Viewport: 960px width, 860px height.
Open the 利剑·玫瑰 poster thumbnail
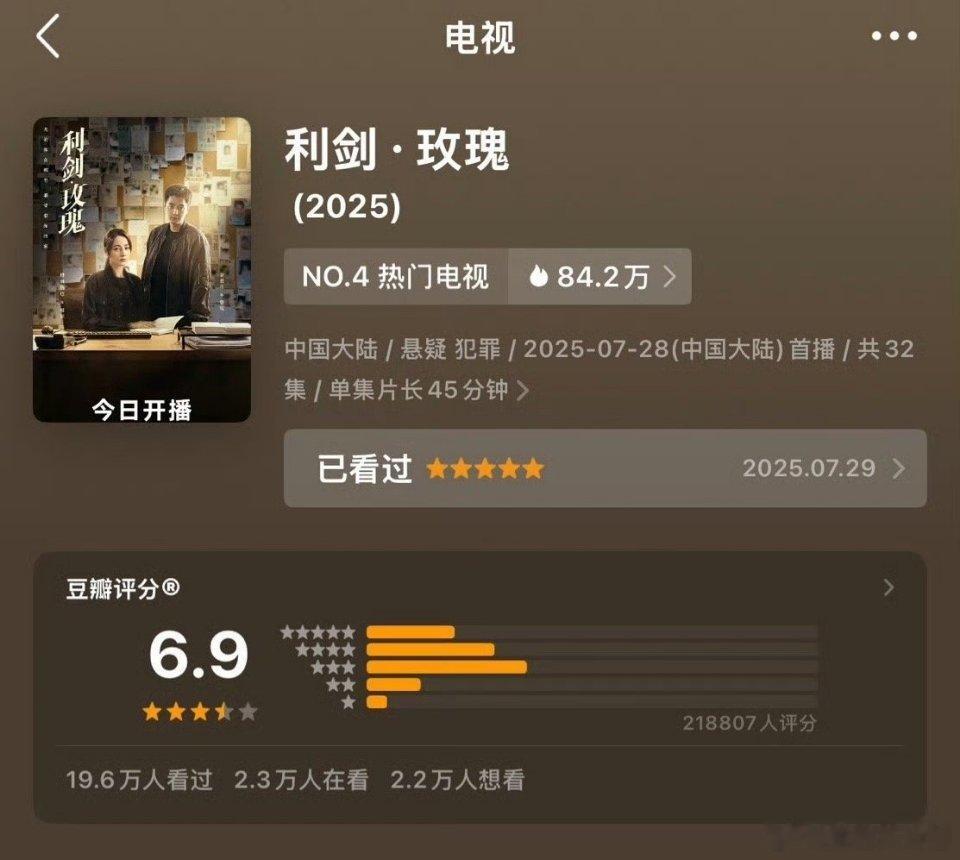click(x=142, y=269)
